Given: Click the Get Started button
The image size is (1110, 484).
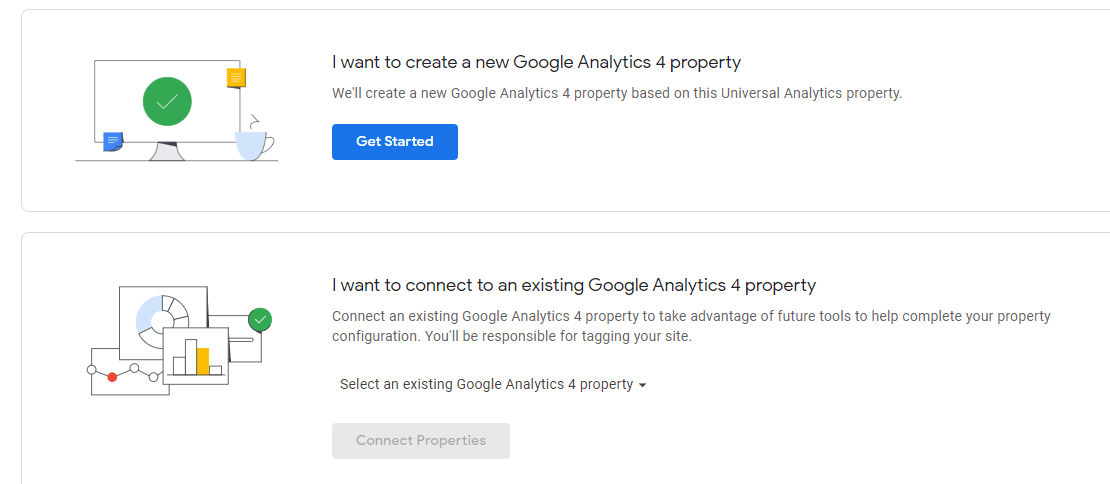Looking at the screenshot, I should pyautogui.click(x=394, y=142).
